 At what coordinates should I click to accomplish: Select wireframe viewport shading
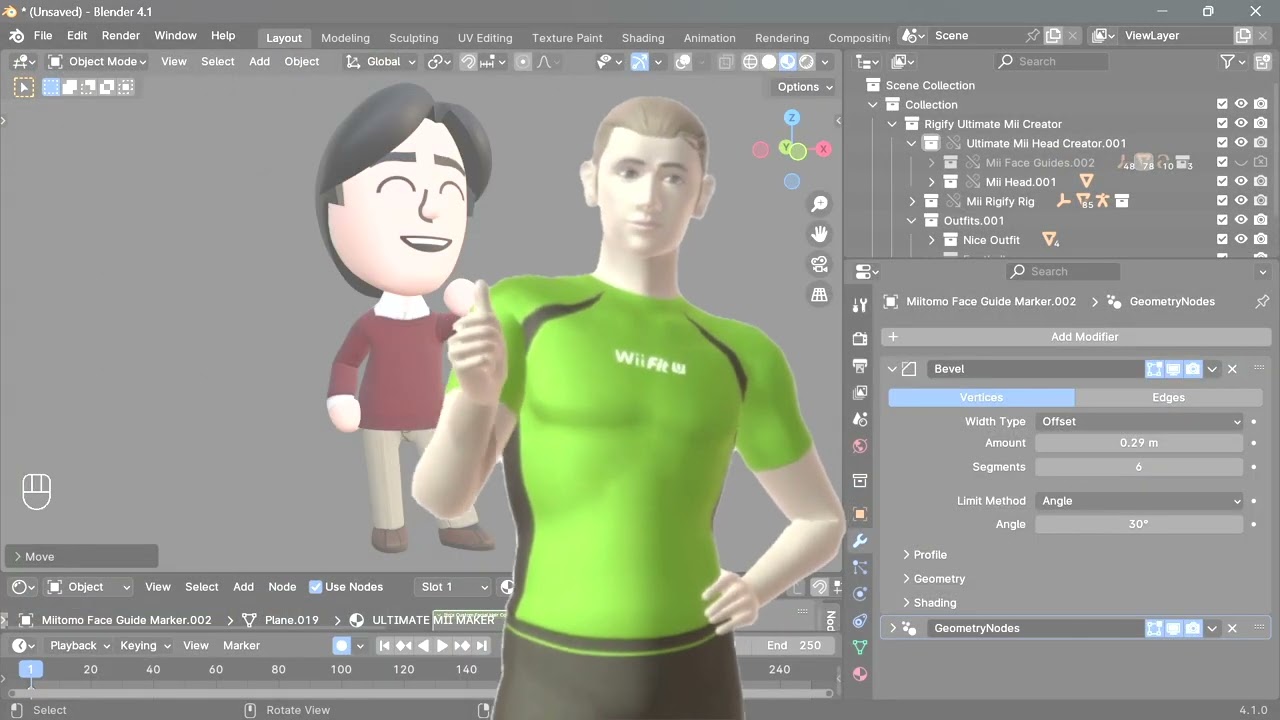click(x=750, y=62)
